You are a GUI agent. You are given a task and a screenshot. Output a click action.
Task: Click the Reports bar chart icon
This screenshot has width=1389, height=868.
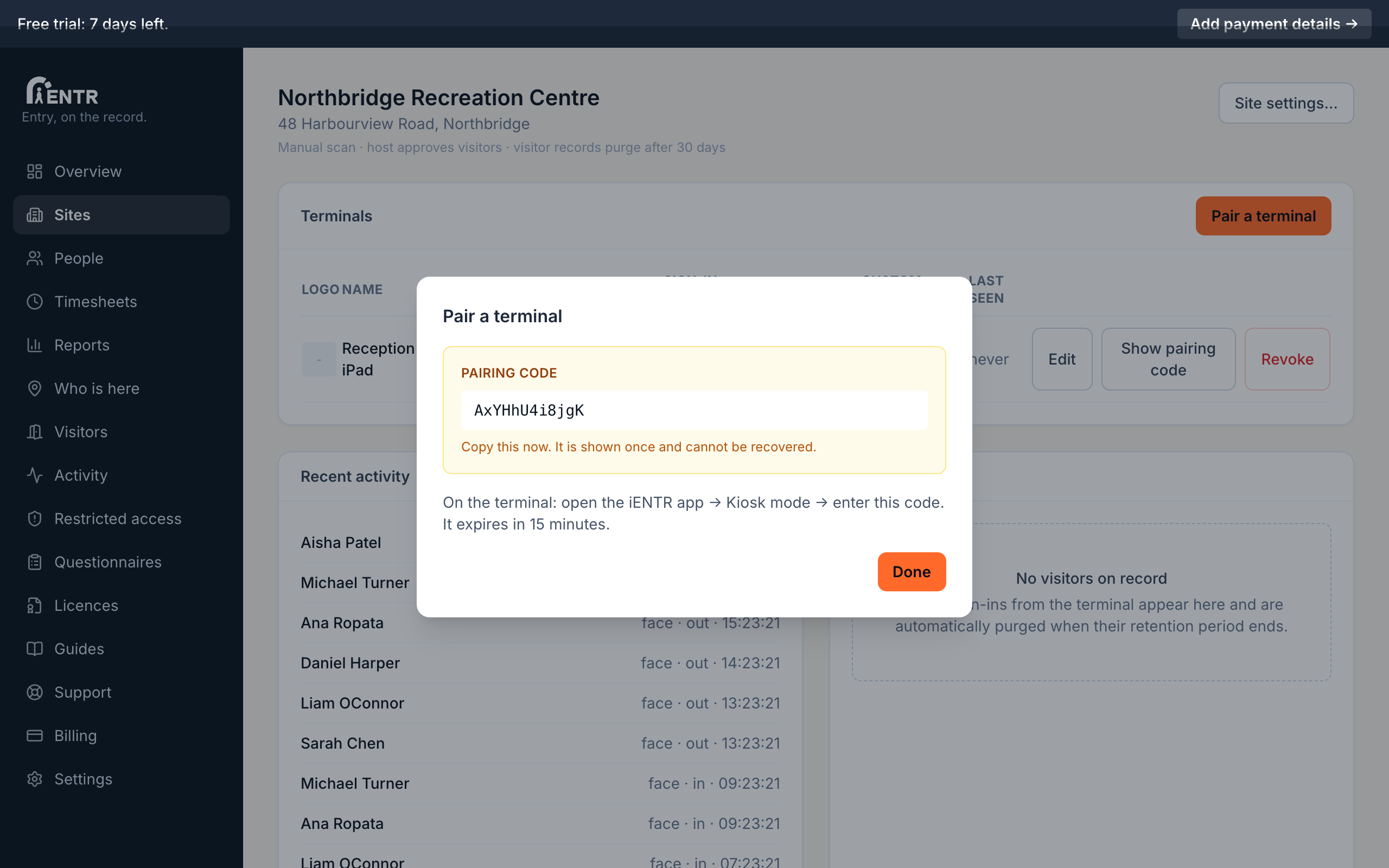click(x=34, y=345)
